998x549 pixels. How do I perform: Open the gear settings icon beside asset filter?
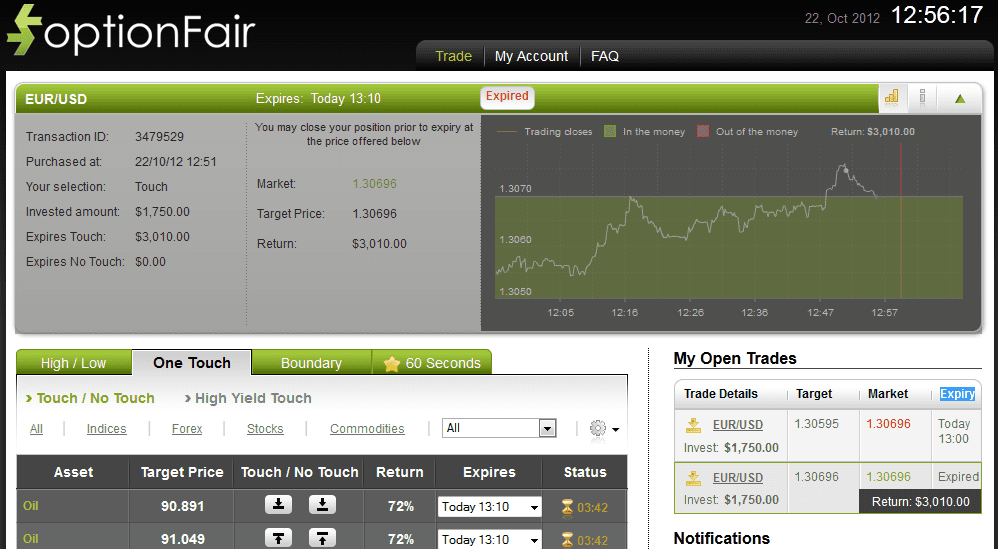pyautogui.click(x=598, y=428)
